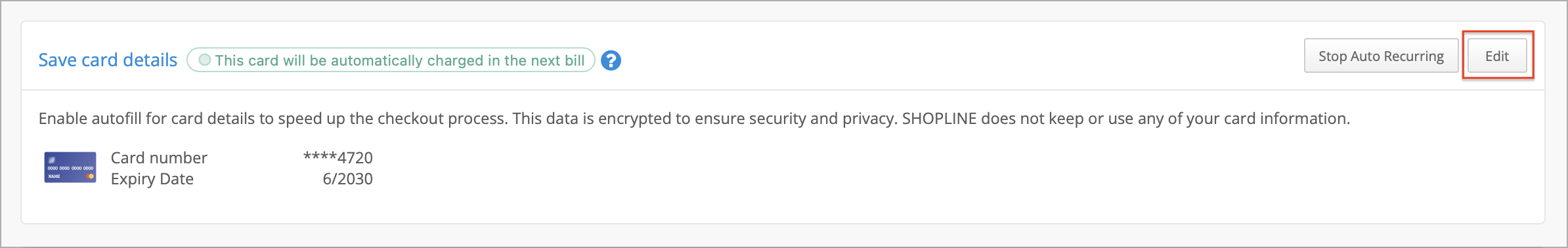The height and width of the screenshot is (248, 1568).
Task: Click the 0000 digits on card thumbnail
Action: (70, 169)
